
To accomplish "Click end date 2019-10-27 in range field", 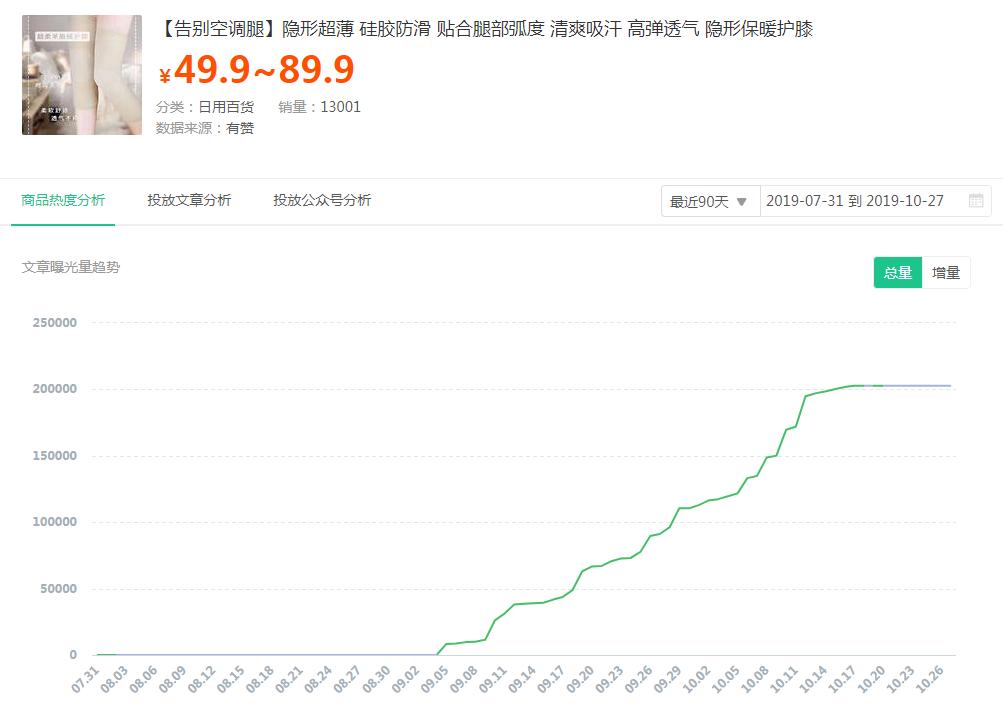I will click(904, 201).
